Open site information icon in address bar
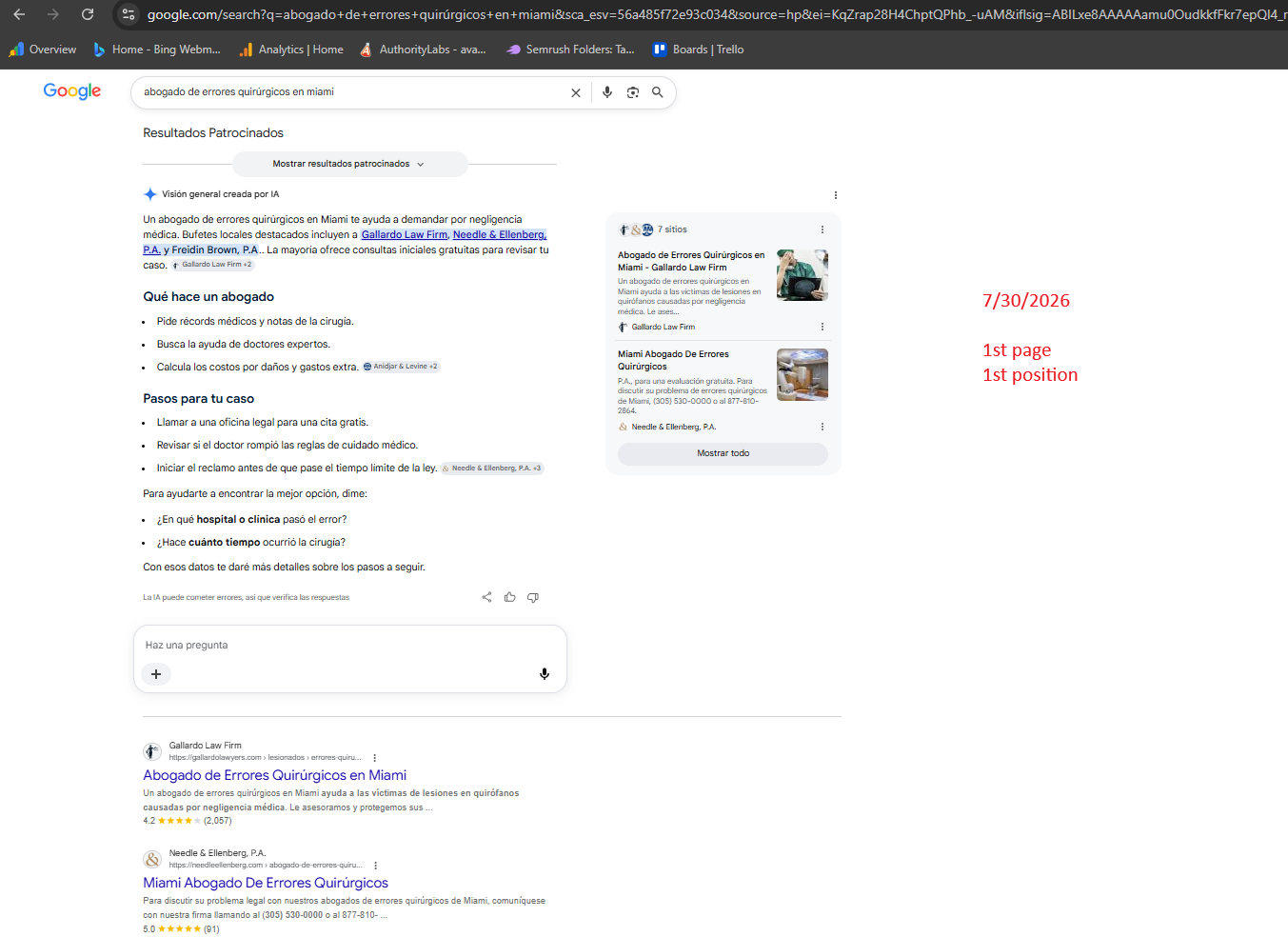The height and width of the screenshot is (937, 1288). (x=129, y=14)
